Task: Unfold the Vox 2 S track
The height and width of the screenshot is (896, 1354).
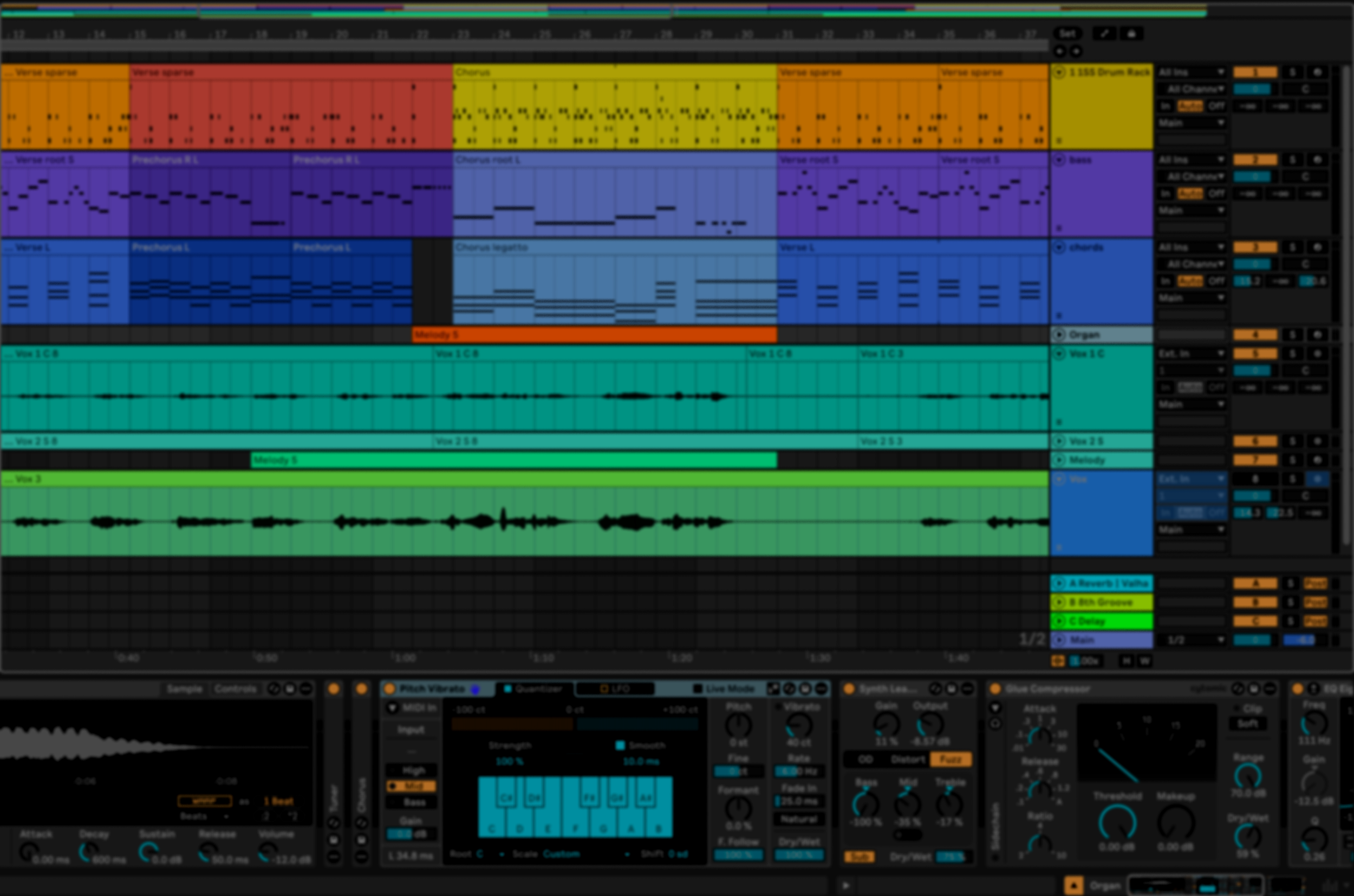Action: [1059, 441]
